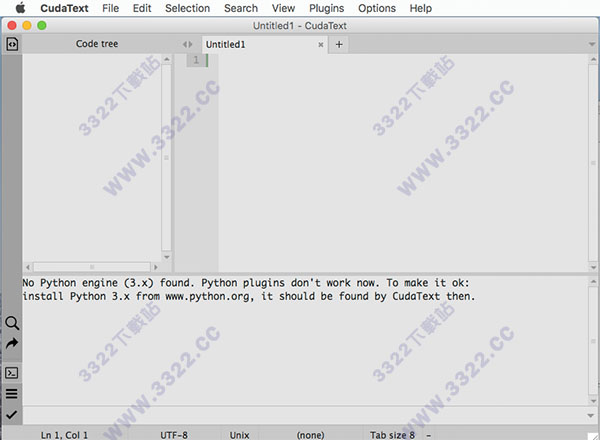The height and width of the screenshot is (440, 600).
Task: Click editor vertical scrollbar down arrow
Action: point(593,267)
